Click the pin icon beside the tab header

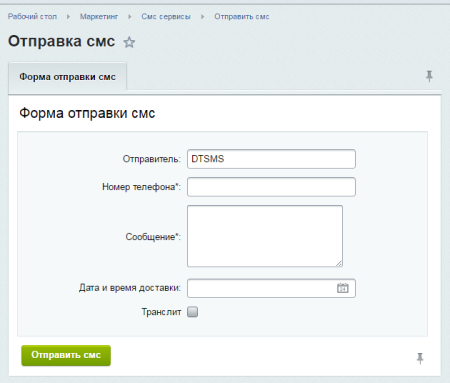[429, 76]
